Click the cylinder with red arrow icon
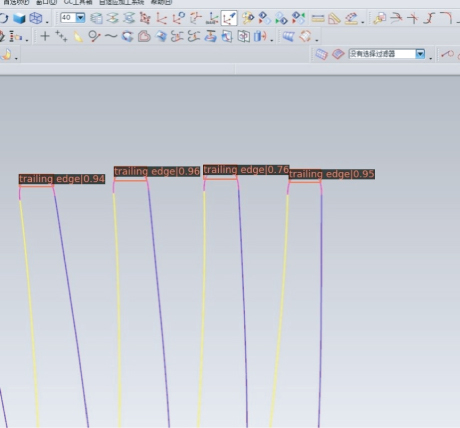The width and height of the screenshot is (460, 428). [260, 36]
